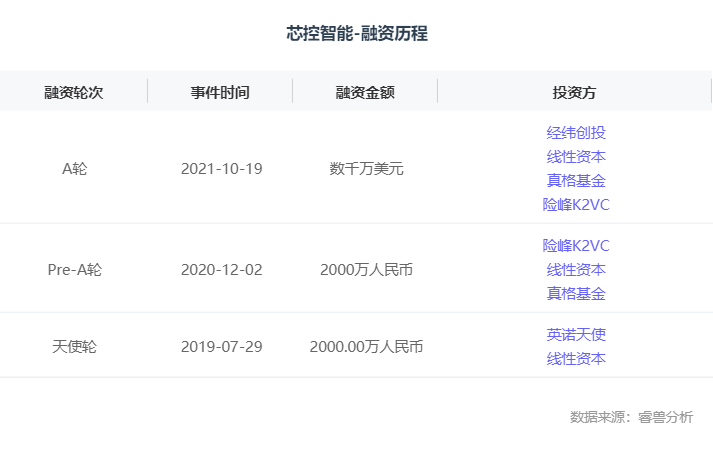Open 线性资本 link in A轮 row
This screenshot has width=713, height=454.
pos(576,157)
